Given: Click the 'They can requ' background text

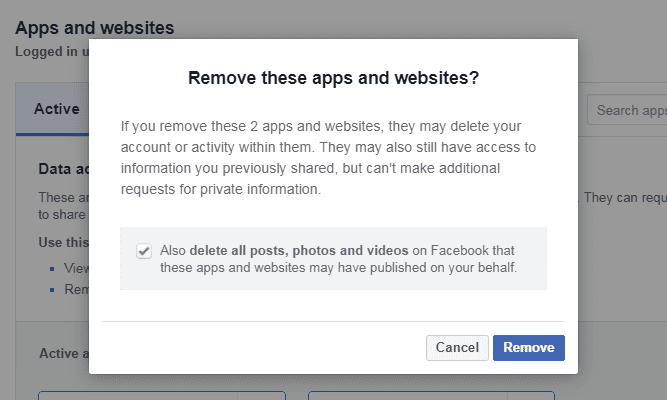Looking at the screenshot, I should click(x=625, y=197).
